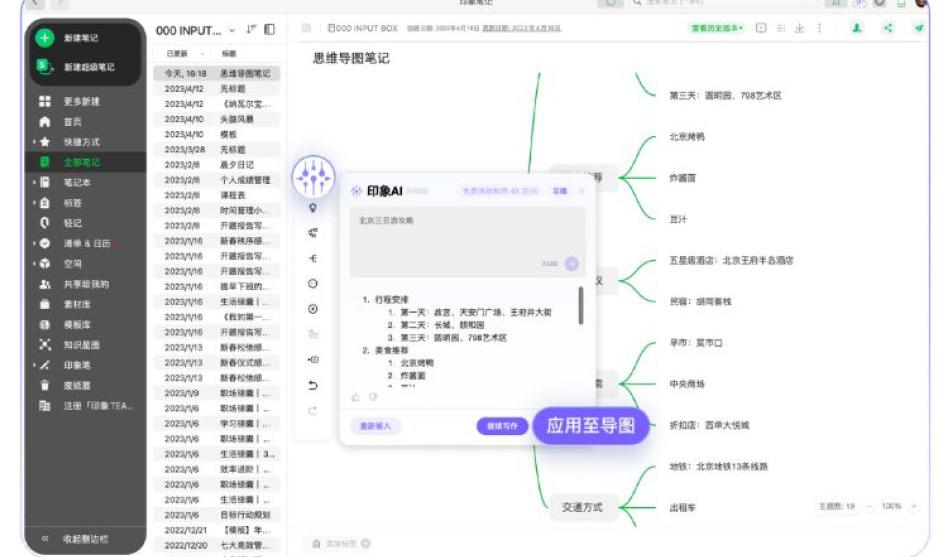This screenshot has height=557, width=943.
Task: Click the 重新输入 button
Action: pos(376,426)
